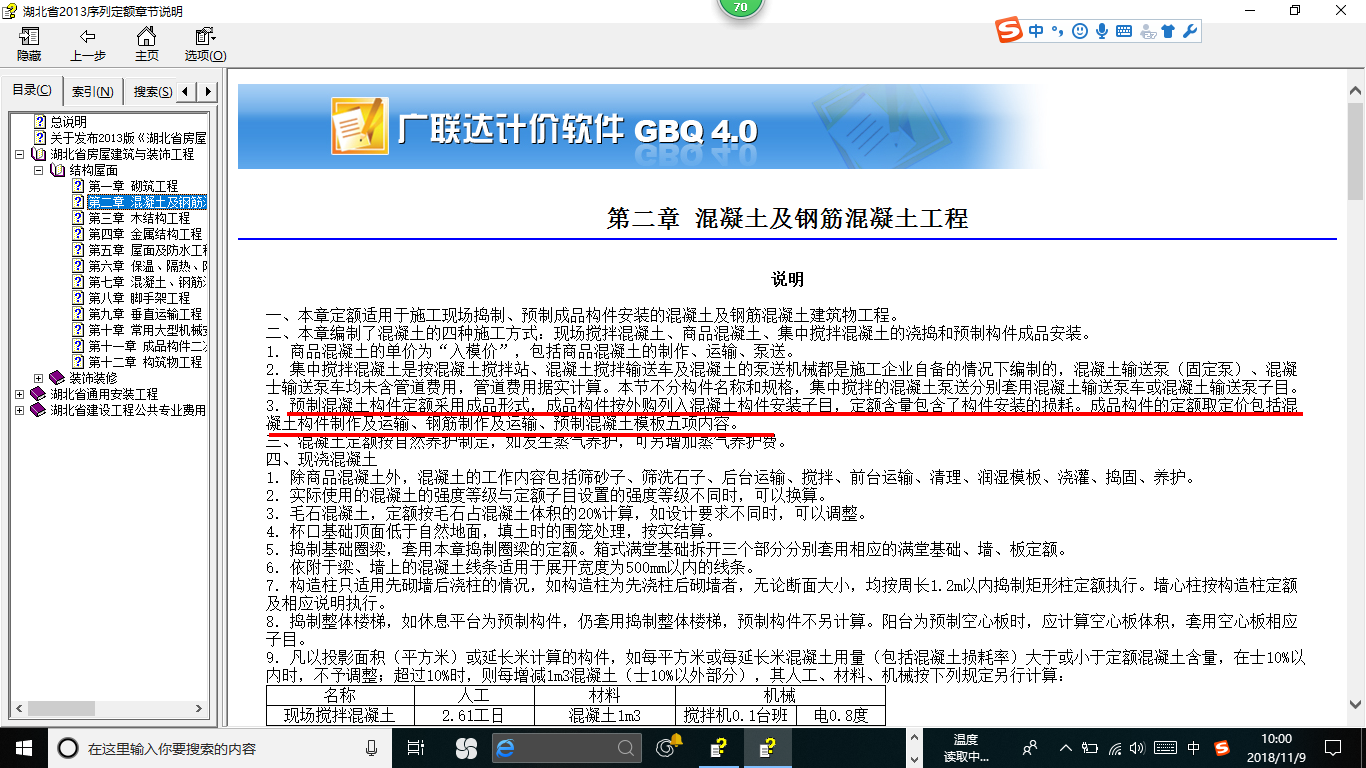1366x768 pixels.
Task: Click taskbar search microphone icon
Action: coord(372,748)
